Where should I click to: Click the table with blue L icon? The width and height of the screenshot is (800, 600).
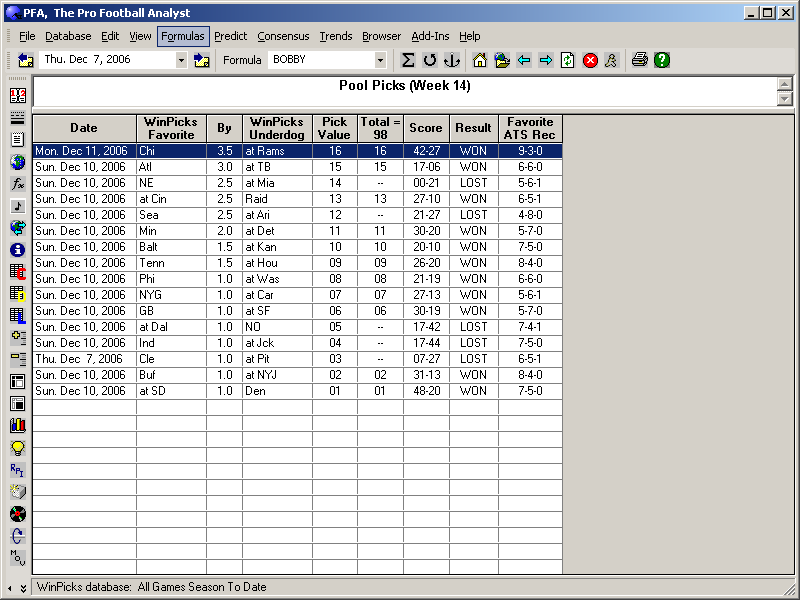pos(18,315)
